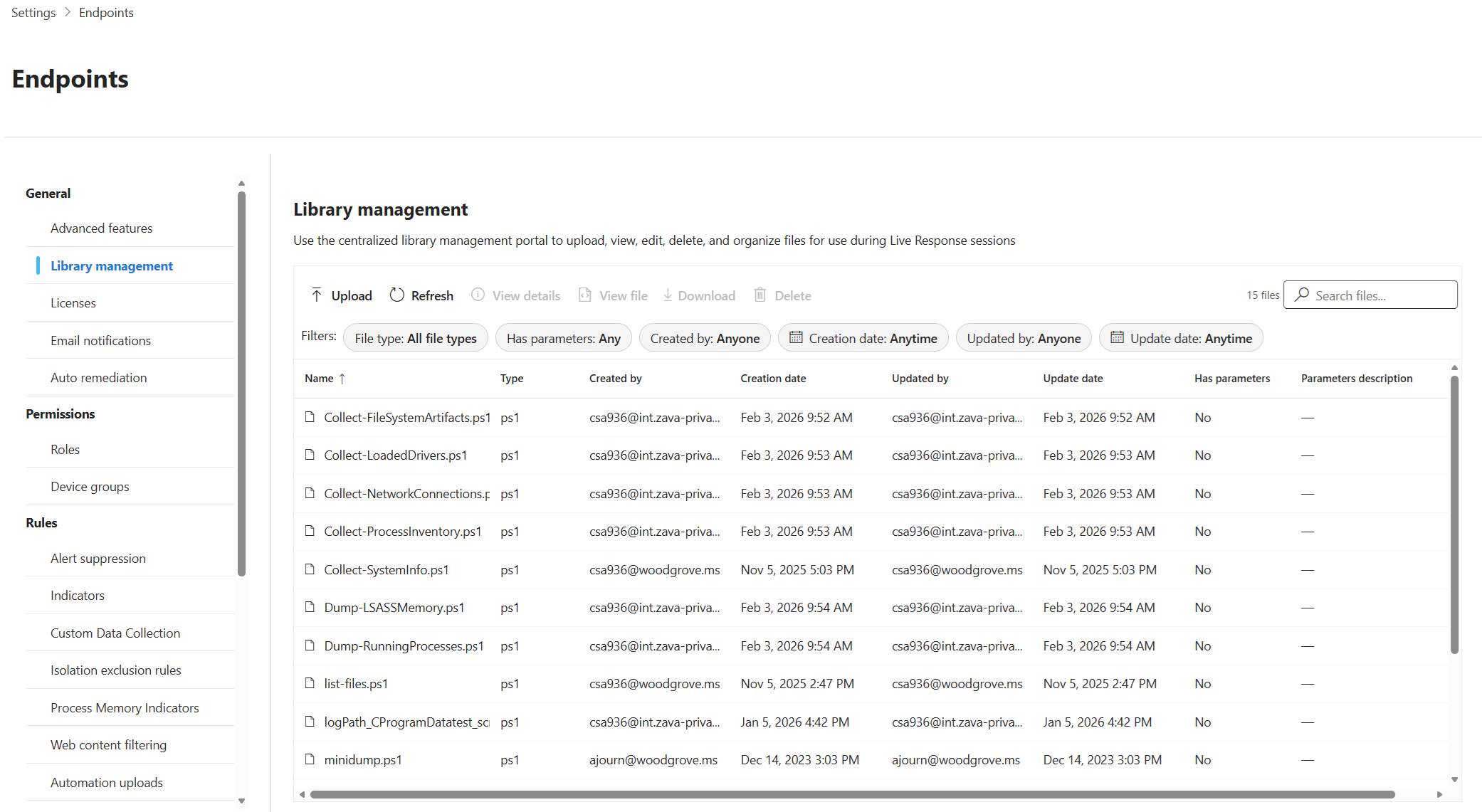
Task: Click the Upload arrow icon
Action: pos(317,295)
